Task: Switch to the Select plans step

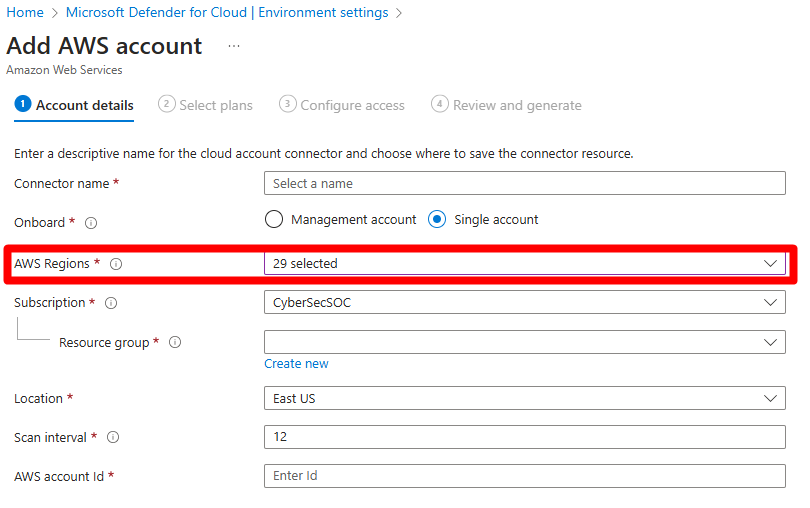Action: 206,105
